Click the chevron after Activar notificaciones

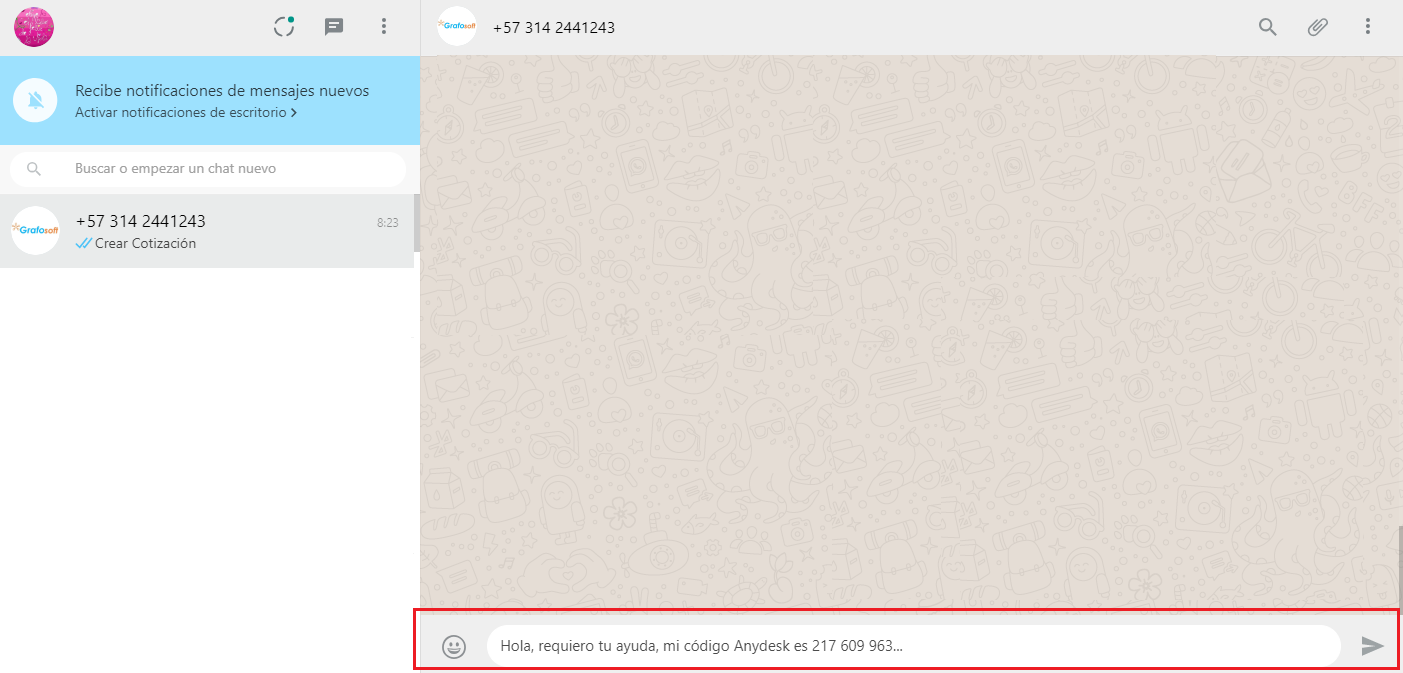[294, 113]
